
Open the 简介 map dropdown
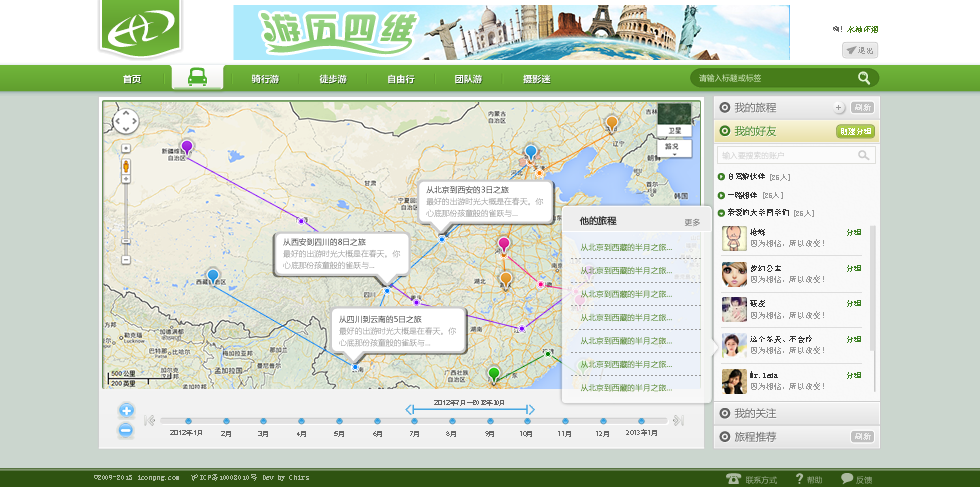click(x=674, y=148)
